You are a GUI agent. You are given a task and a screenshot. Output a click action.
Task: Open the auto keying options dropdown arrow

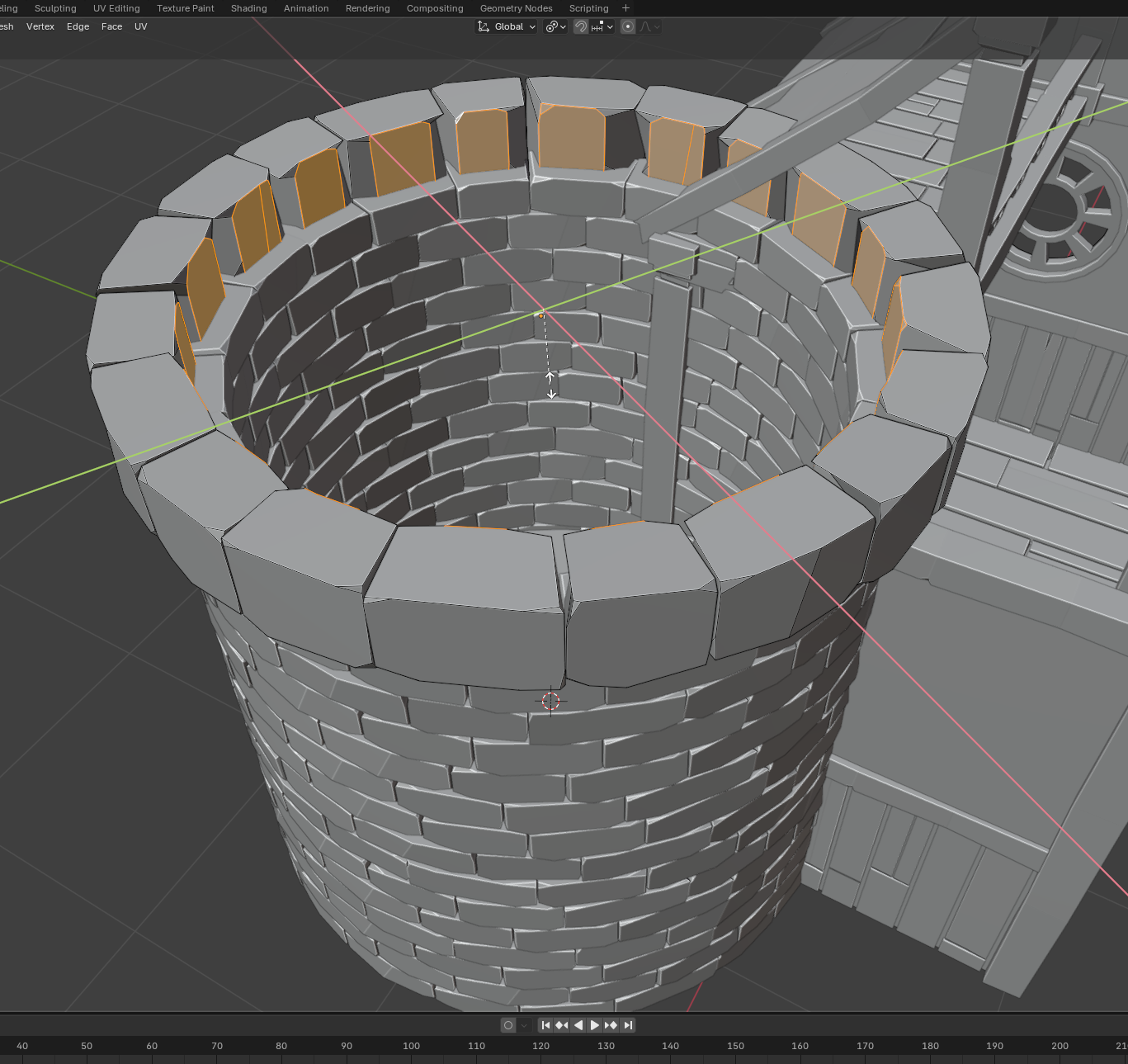pos(524,1025)
